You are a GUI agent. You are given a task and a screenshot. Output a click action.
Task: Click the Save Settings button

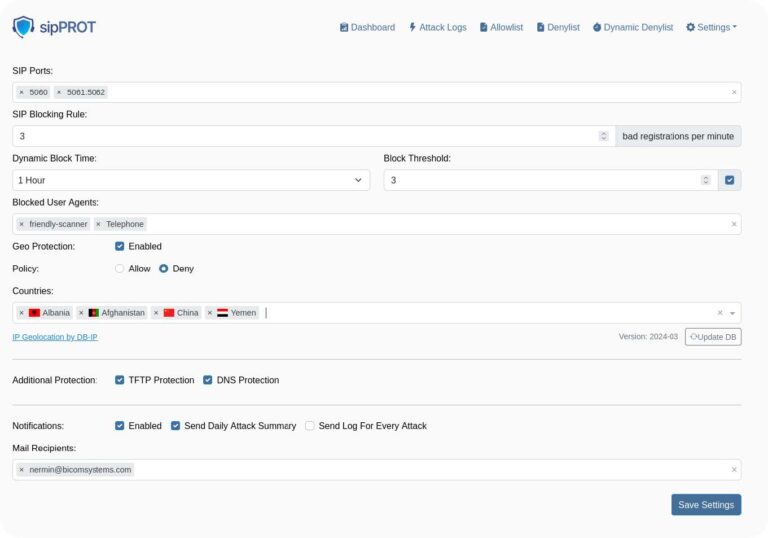(706, 505)
